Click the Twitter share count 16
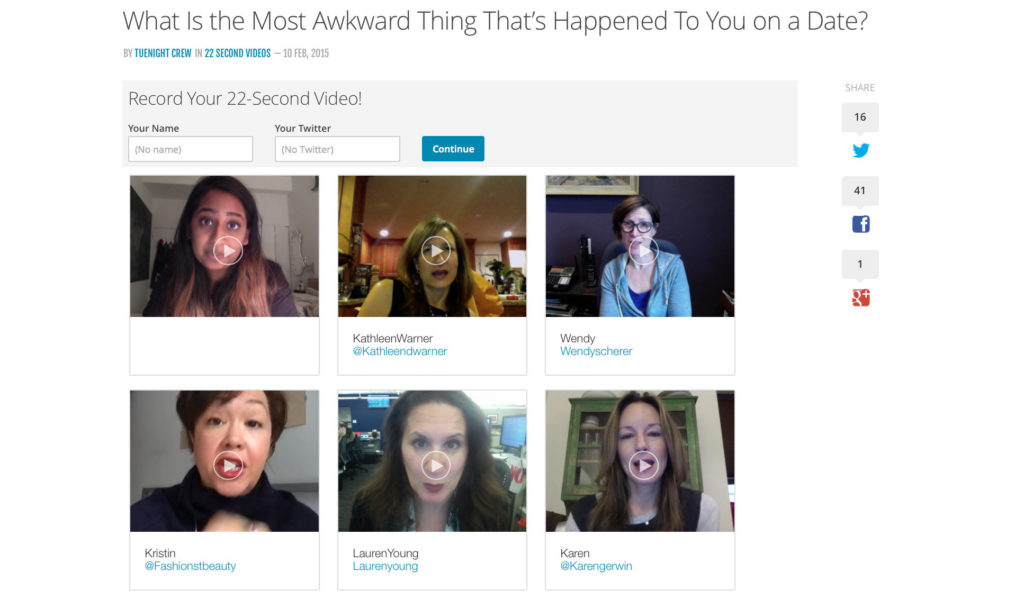 (x=860, y=117)
